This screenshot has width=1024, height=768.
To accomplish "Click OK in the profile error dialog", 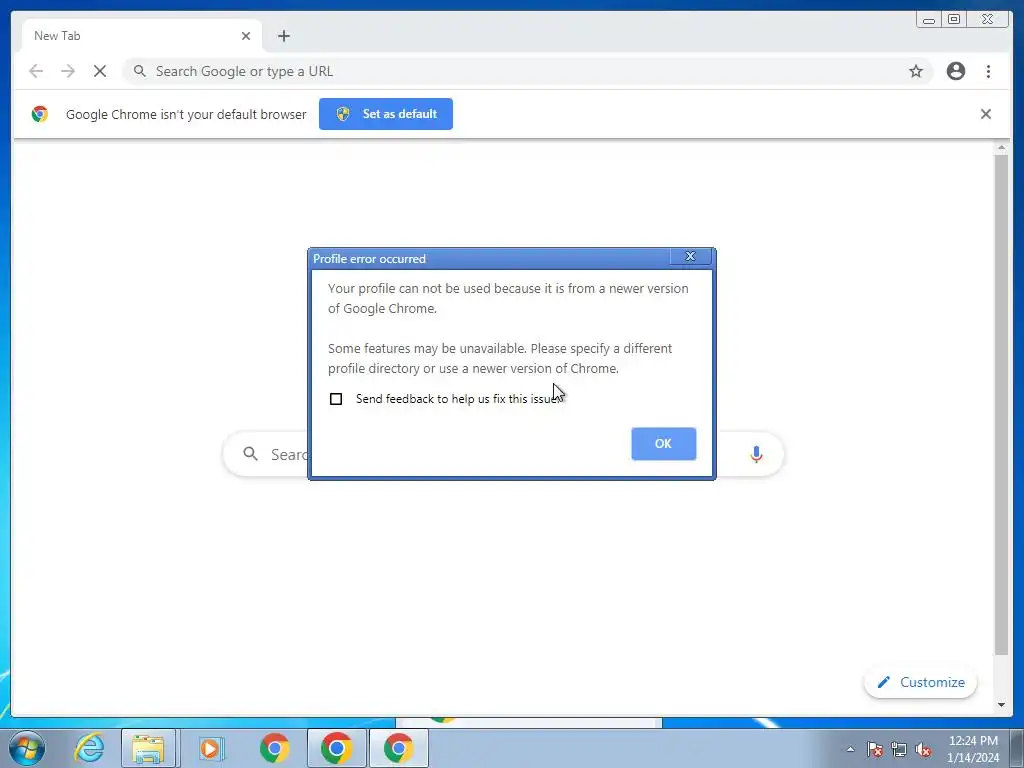I will [664, 443].
